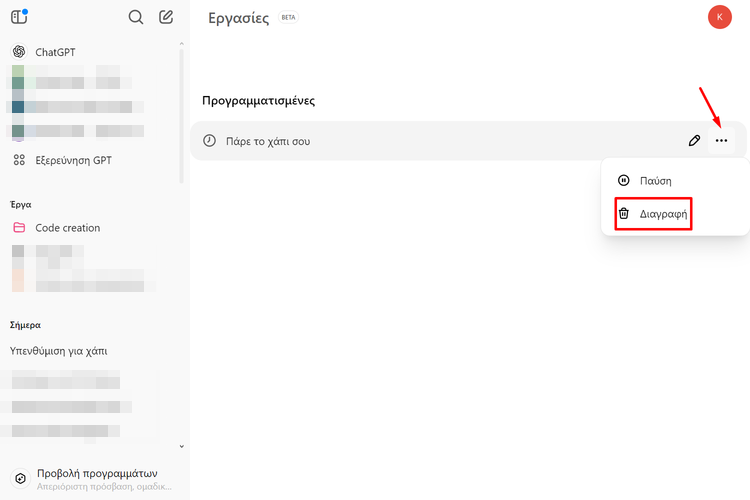Expand the sidebar chevron at bottom
This screenshot has width=750, height=500.
[x=181, y=446]
